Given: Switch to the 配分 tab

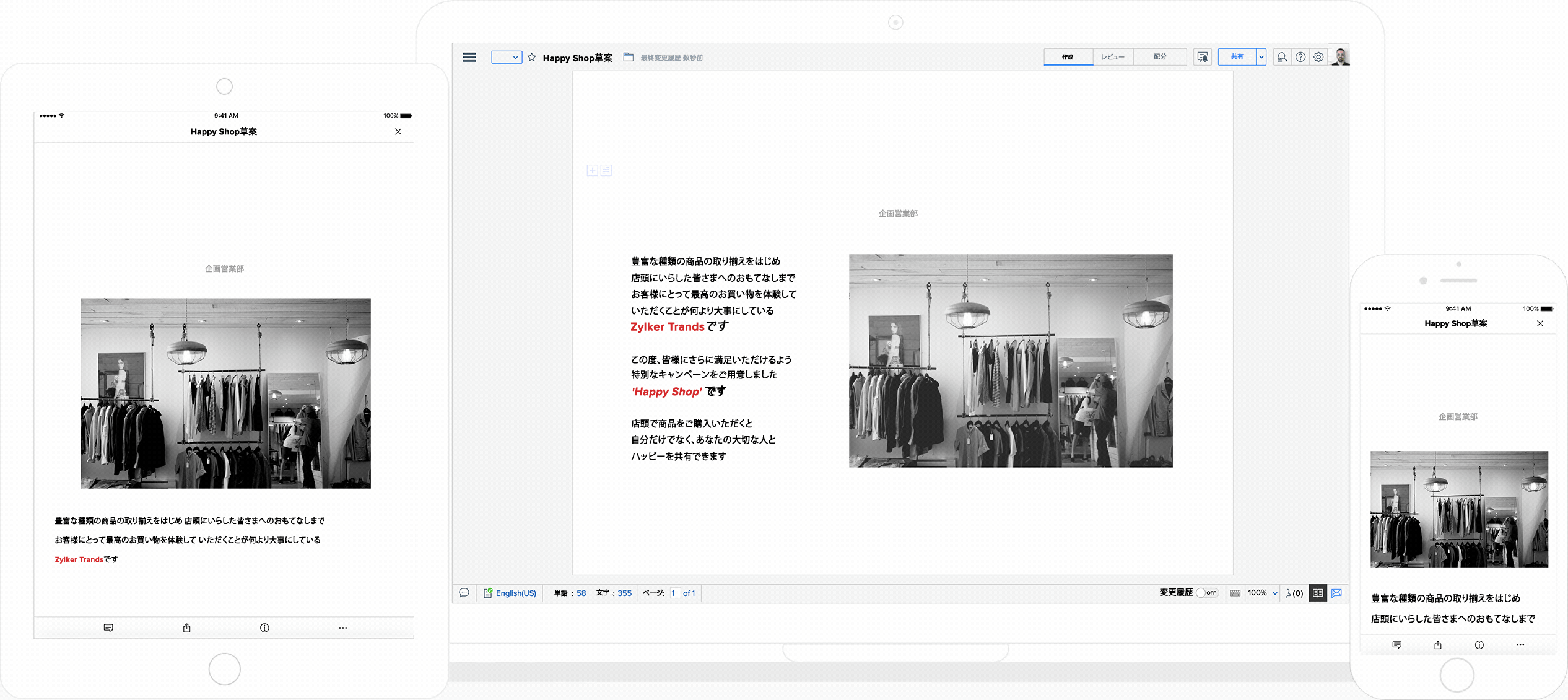Looking at the screenshot, I should 1160,57.
